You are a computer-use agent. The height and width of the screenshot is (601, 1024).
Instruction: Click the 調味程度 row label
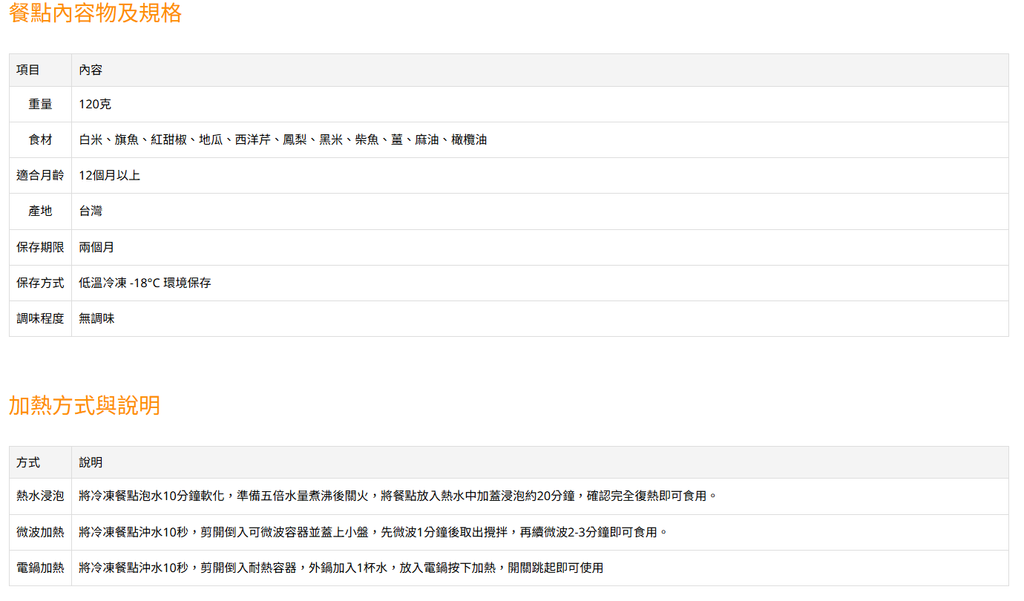(x=40, y=319)
